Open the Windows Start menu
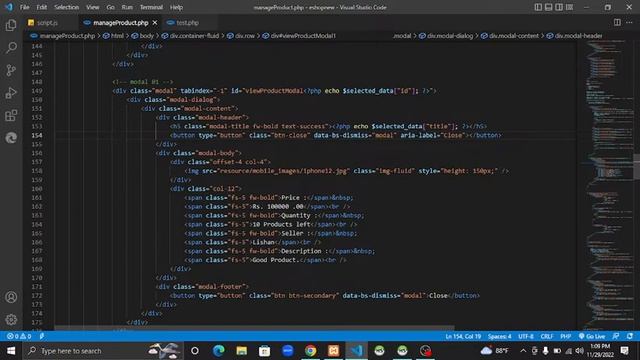 pyautogui.click(x=11, y=351)
